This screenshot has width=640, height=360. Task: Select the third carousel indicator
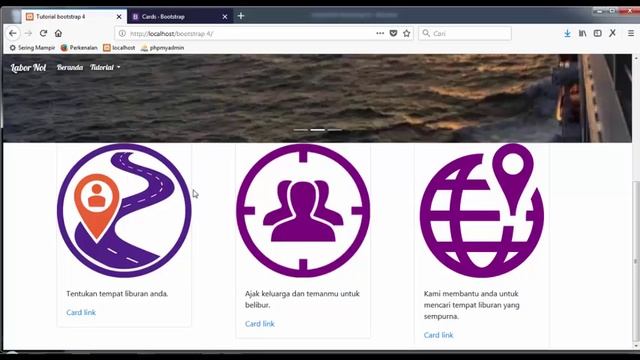tap(334, 130)
